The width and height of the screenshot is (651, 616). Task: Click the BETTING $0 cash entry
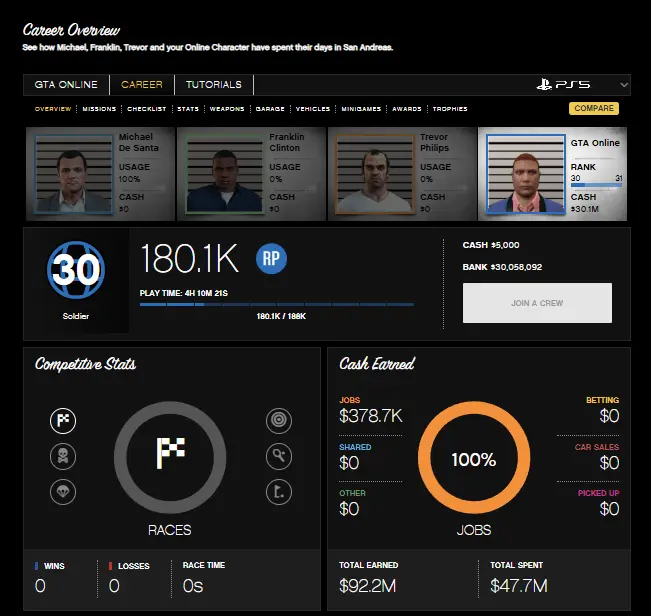[602, 410]
